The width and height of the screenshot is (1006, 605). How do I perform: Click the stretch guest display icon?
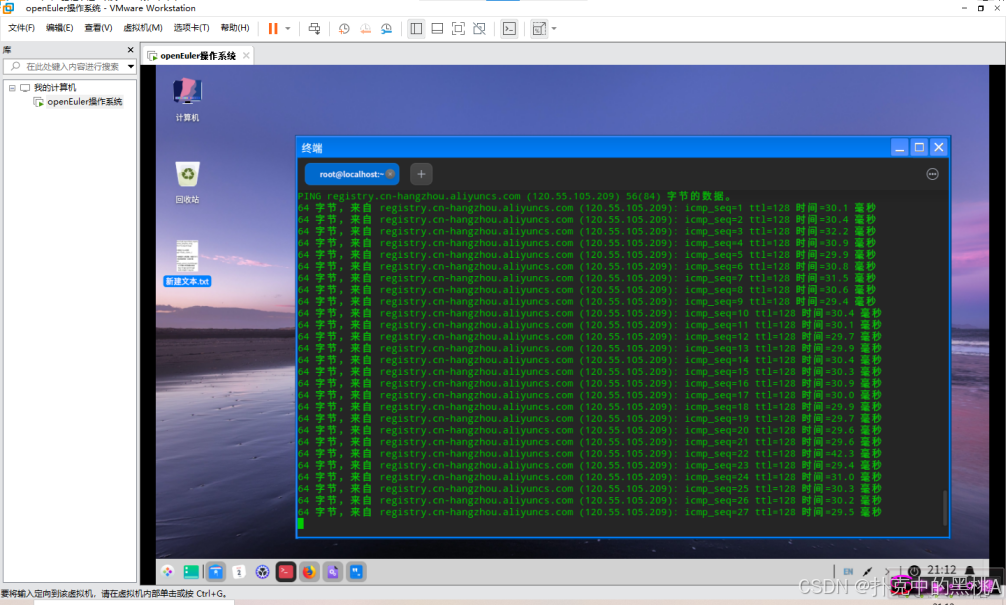pos(539,28)
